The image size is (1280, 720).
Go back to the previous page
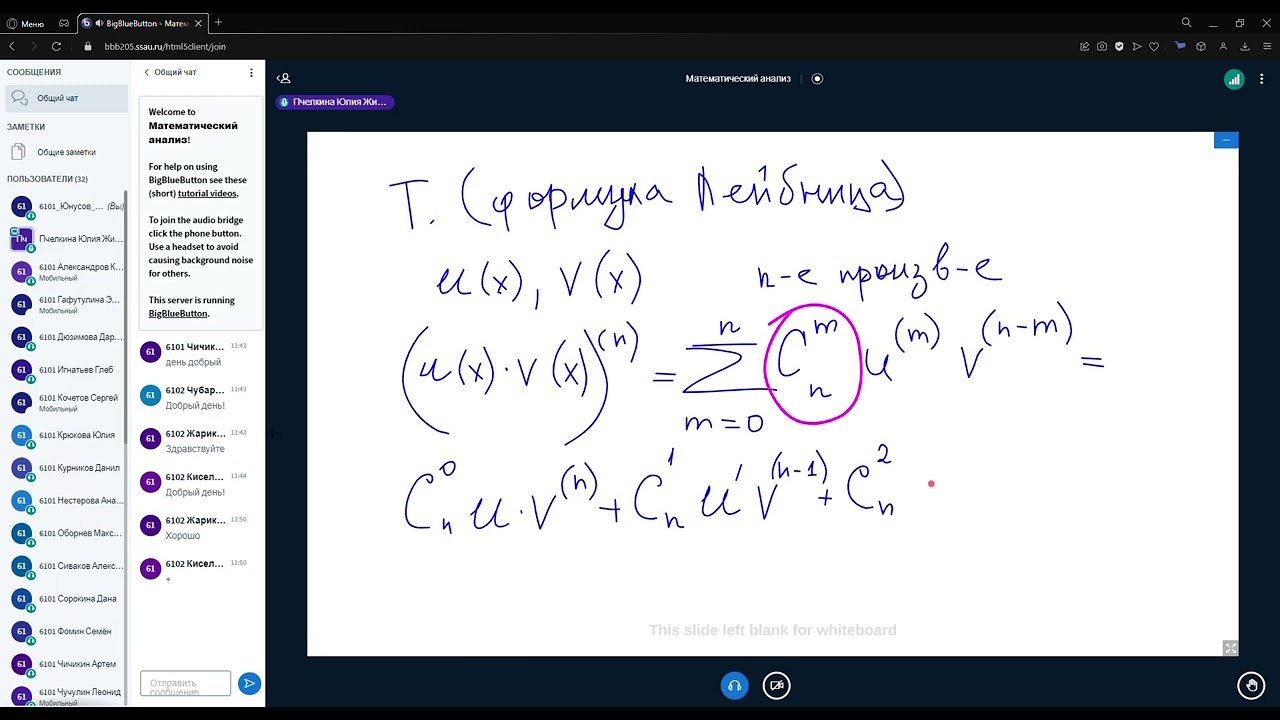click(12, 46)
